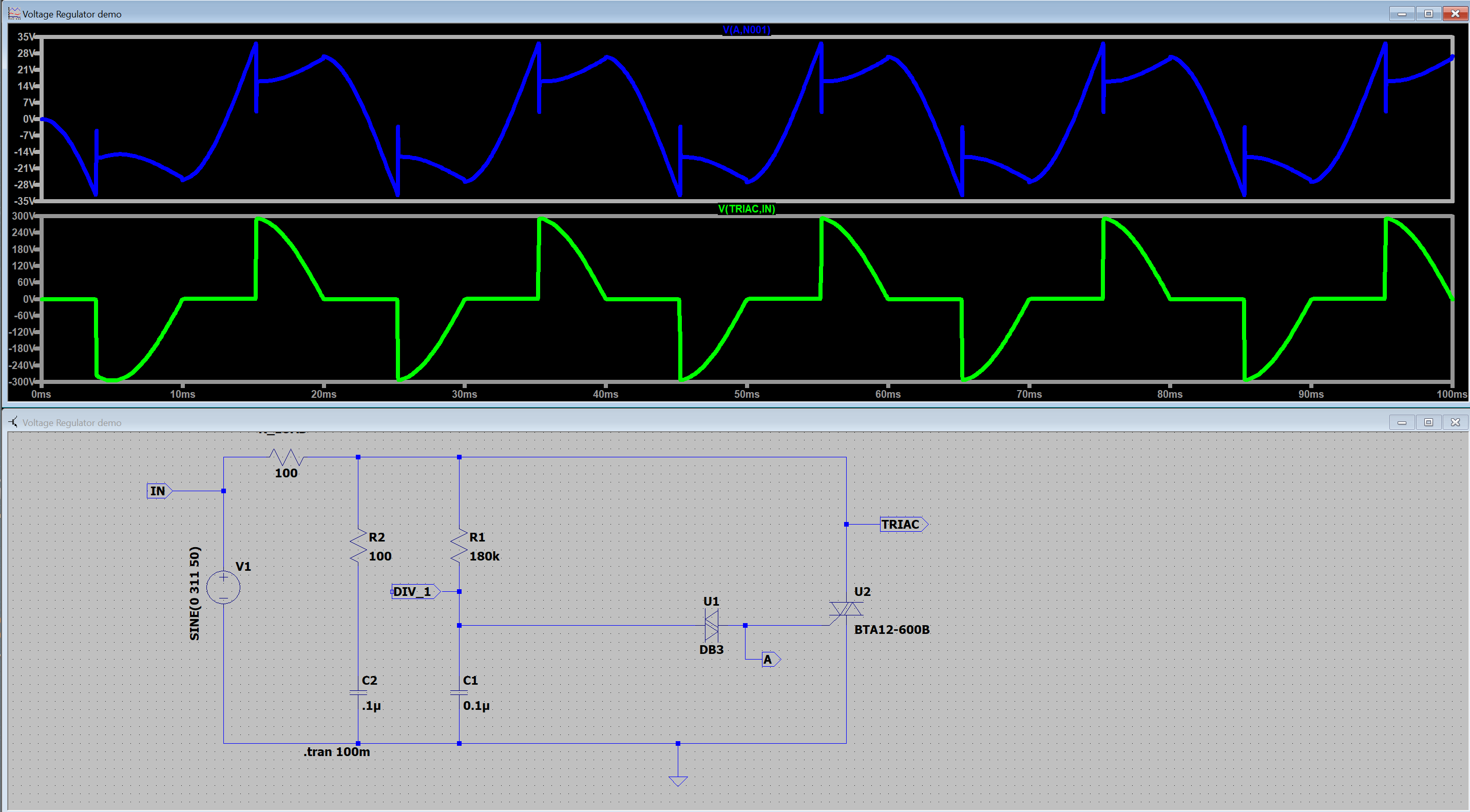
Task: Click the A net label
Action: [x=771, y=660]
